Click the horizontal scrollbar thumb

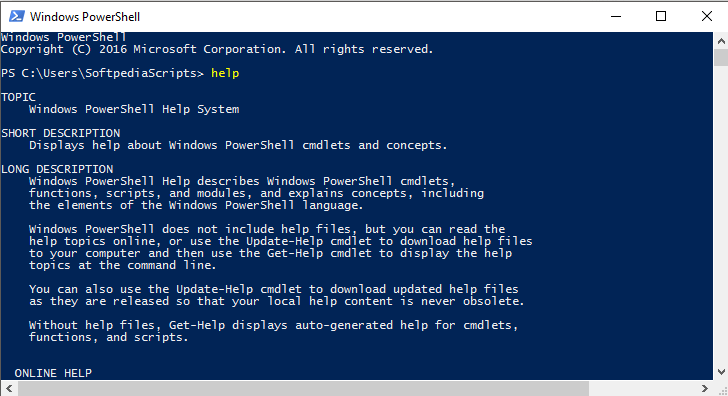tap(303, 388)
